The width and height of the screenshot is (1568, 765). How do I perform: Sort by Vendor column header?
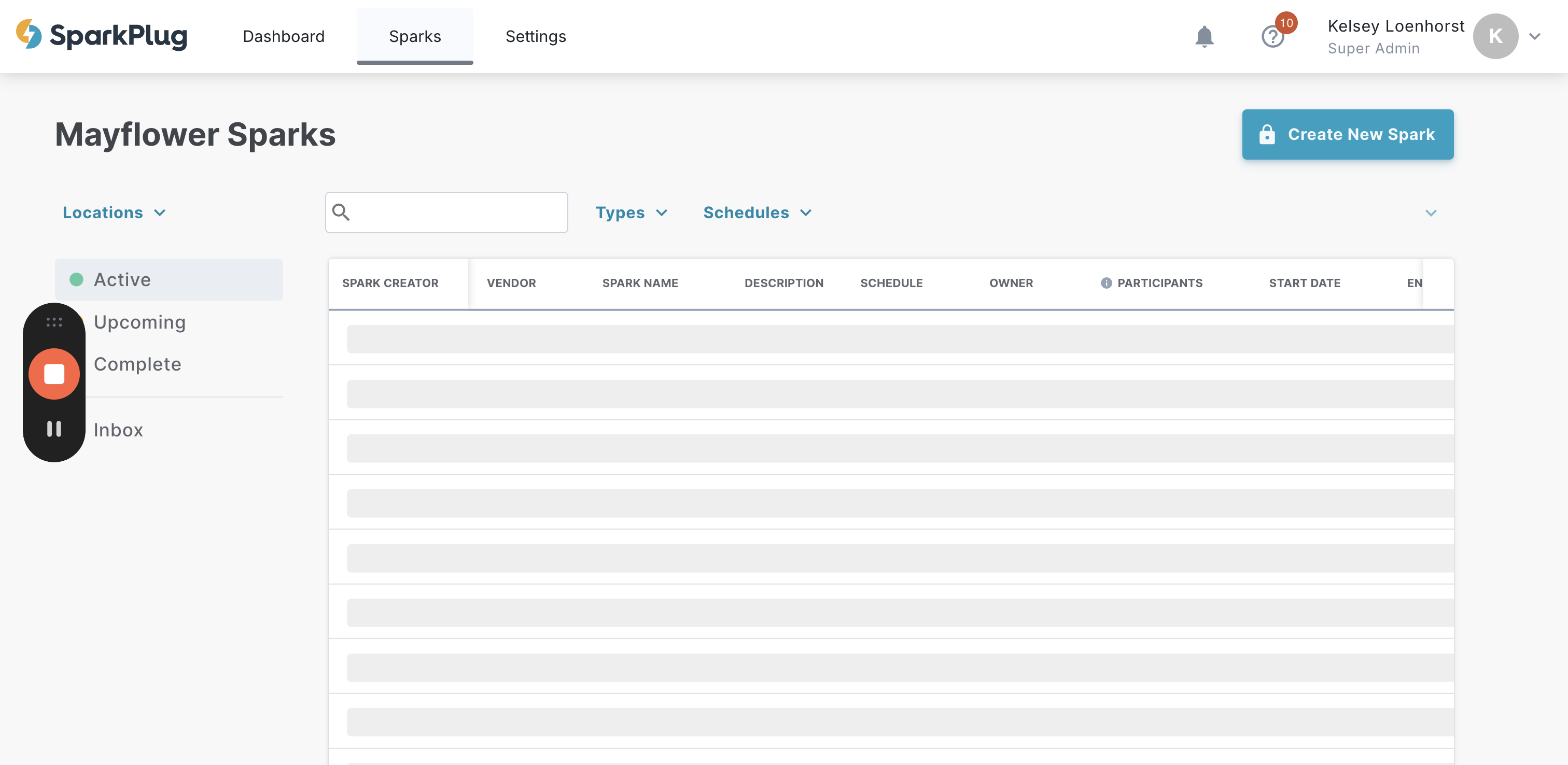[x=511, y=283]
